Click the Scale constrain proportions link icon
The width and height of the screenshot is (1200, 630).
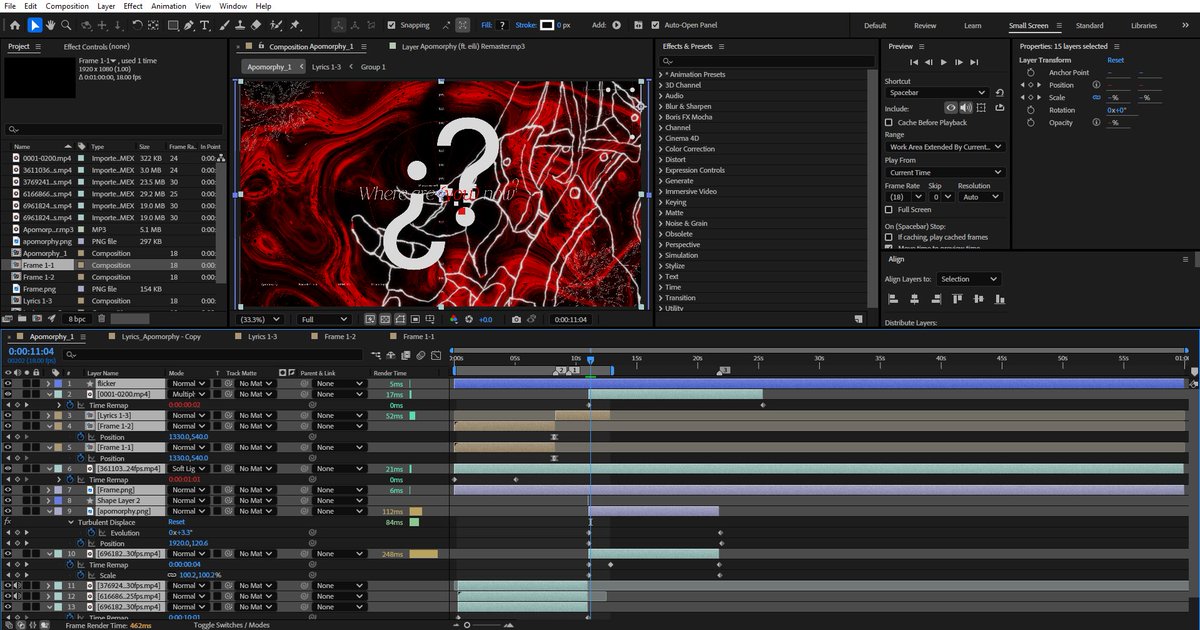1096,97
